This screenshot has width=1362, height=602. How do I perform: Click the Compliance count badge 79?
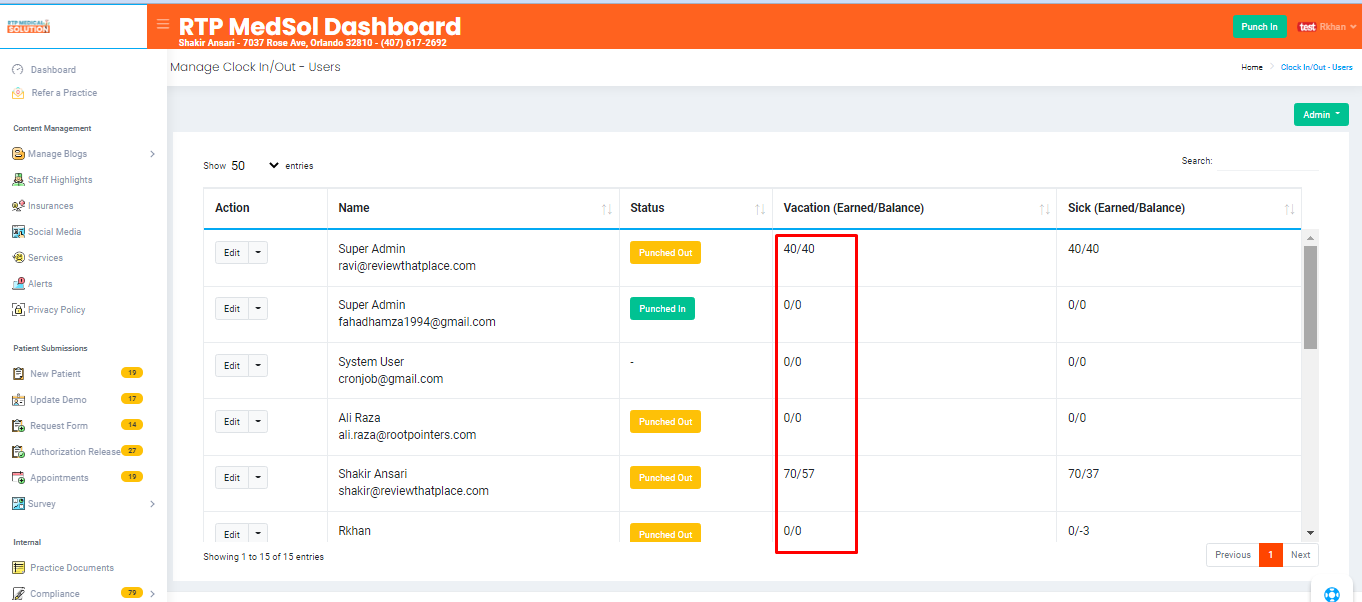(132, 593)
